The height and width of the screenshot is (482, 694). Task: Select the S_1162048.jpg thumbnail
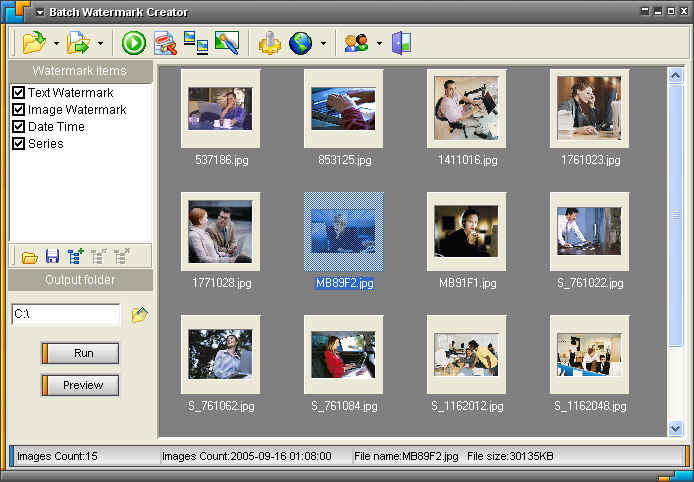coord(590,355)
